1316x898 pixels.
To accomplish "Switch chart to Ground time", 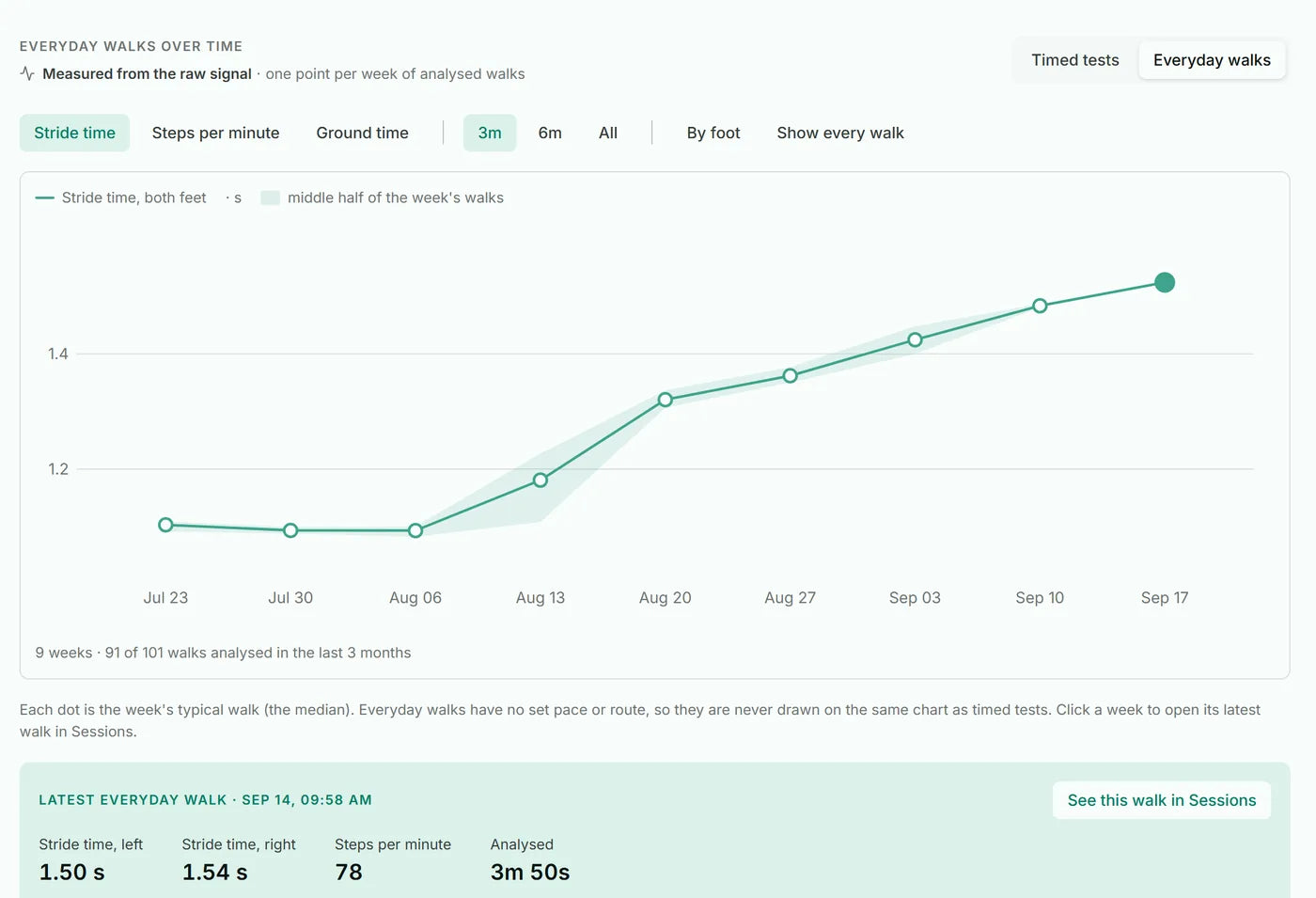I will tap(362, 134).
